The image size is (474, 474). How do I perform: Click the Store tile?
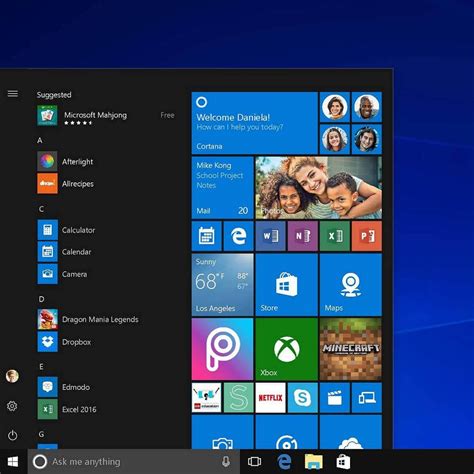click(x=286, y=285)
